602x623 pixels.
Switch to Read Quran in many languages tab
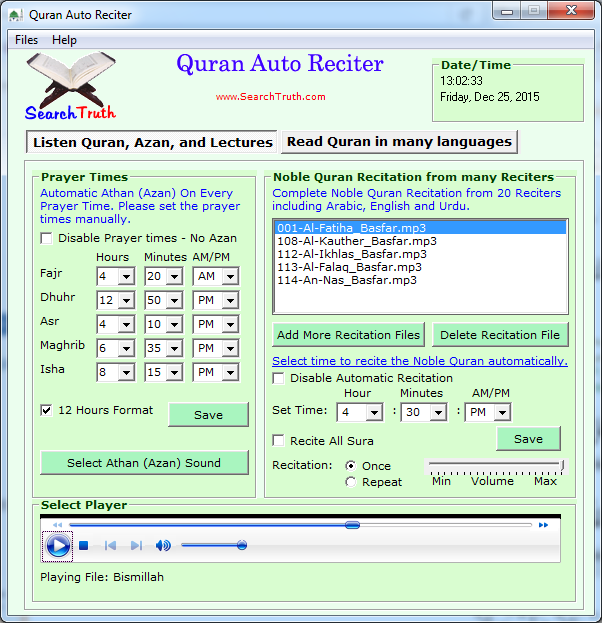[x=399, y=142]
